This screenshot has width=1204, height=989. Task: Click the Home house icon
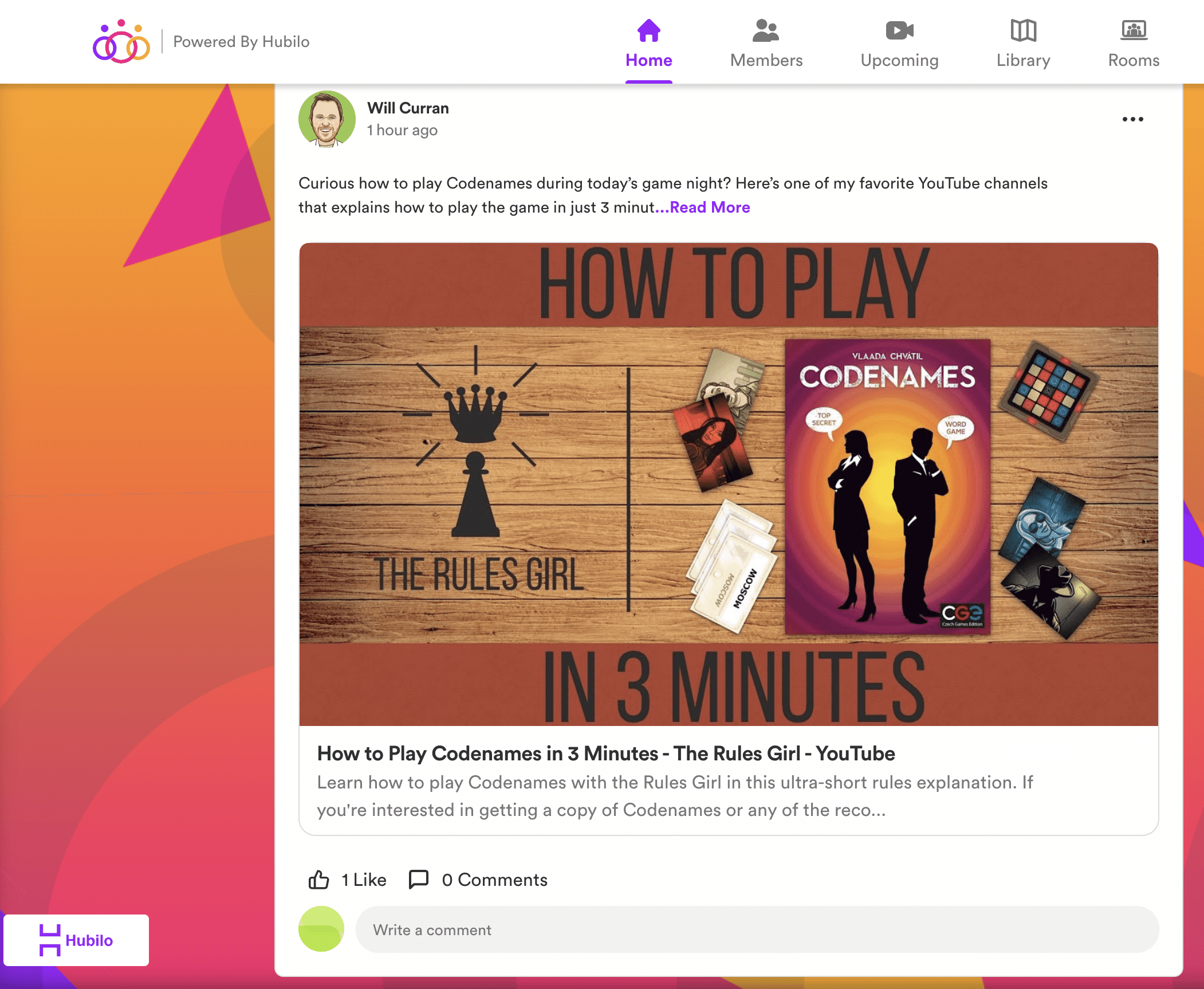648,31
